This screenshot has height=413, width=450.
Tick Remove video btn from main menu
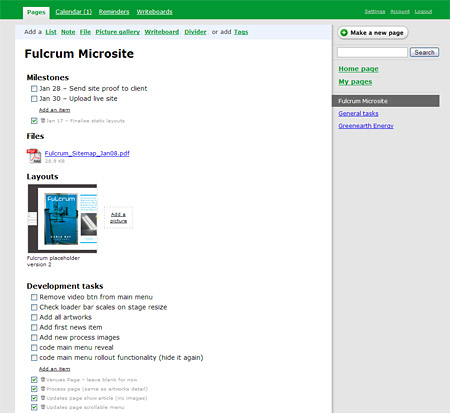point(34,297)
